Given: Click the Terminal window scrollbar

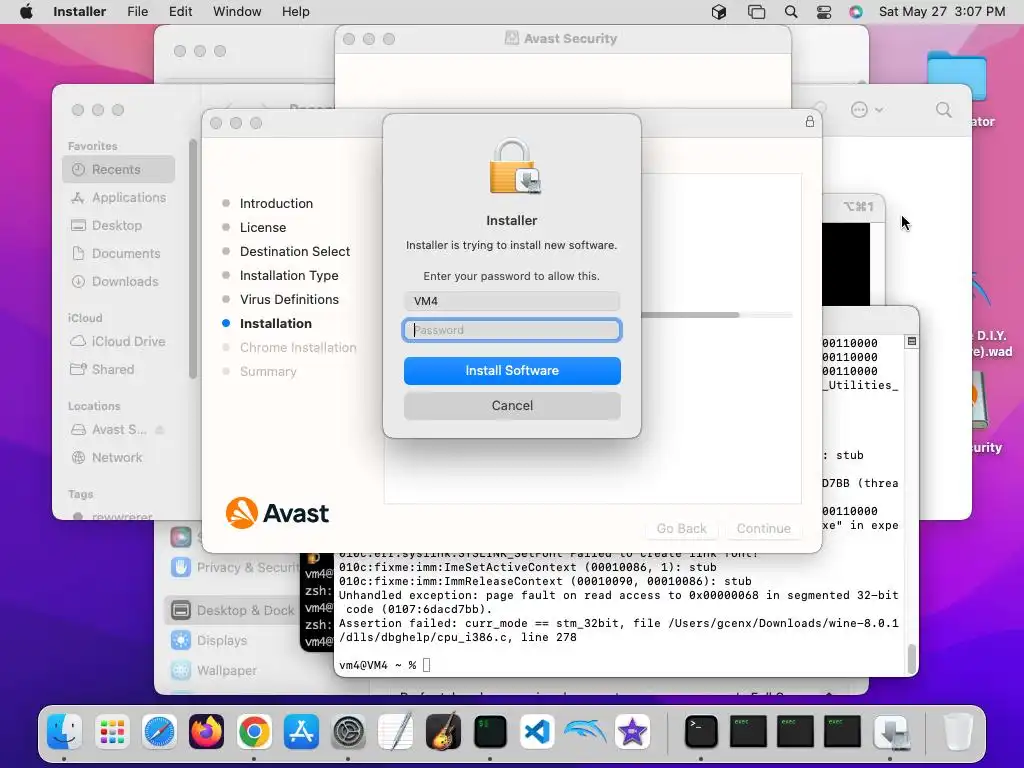Looking at the screenshot, I should [x=912, y=659].
